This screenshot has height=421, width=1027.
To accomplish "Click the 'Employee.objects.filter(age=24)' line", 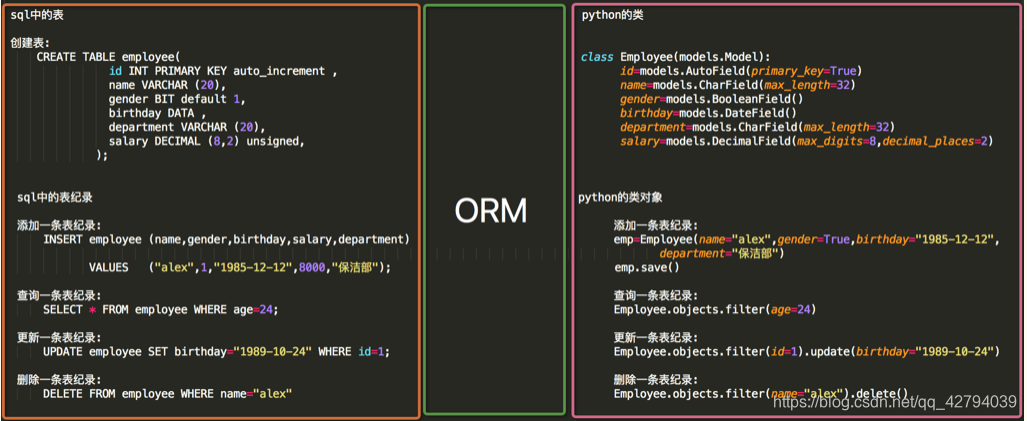I will [x=715, y=310].
